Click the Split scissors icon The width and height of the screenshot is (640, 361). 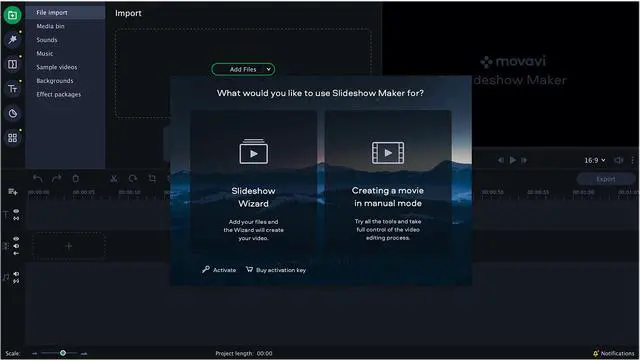(114, 178)
